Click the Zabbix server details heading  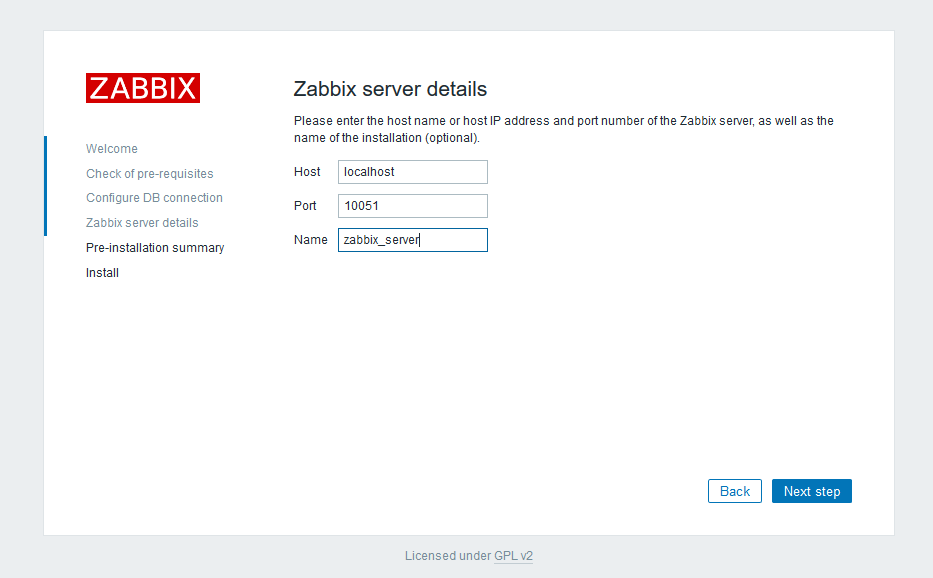pos(390,89)
